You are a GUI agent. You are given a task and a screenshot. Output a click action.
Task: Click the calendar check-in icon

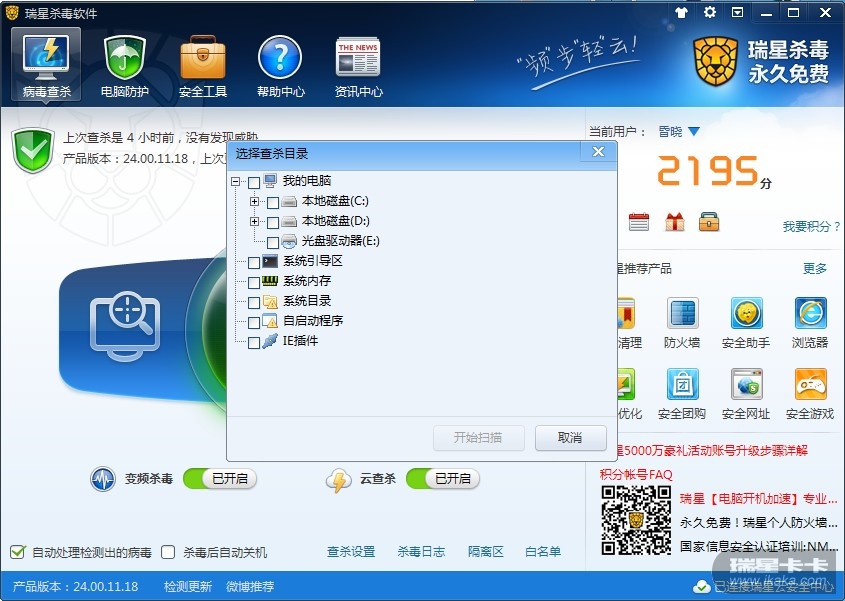(x=639, y=222)
